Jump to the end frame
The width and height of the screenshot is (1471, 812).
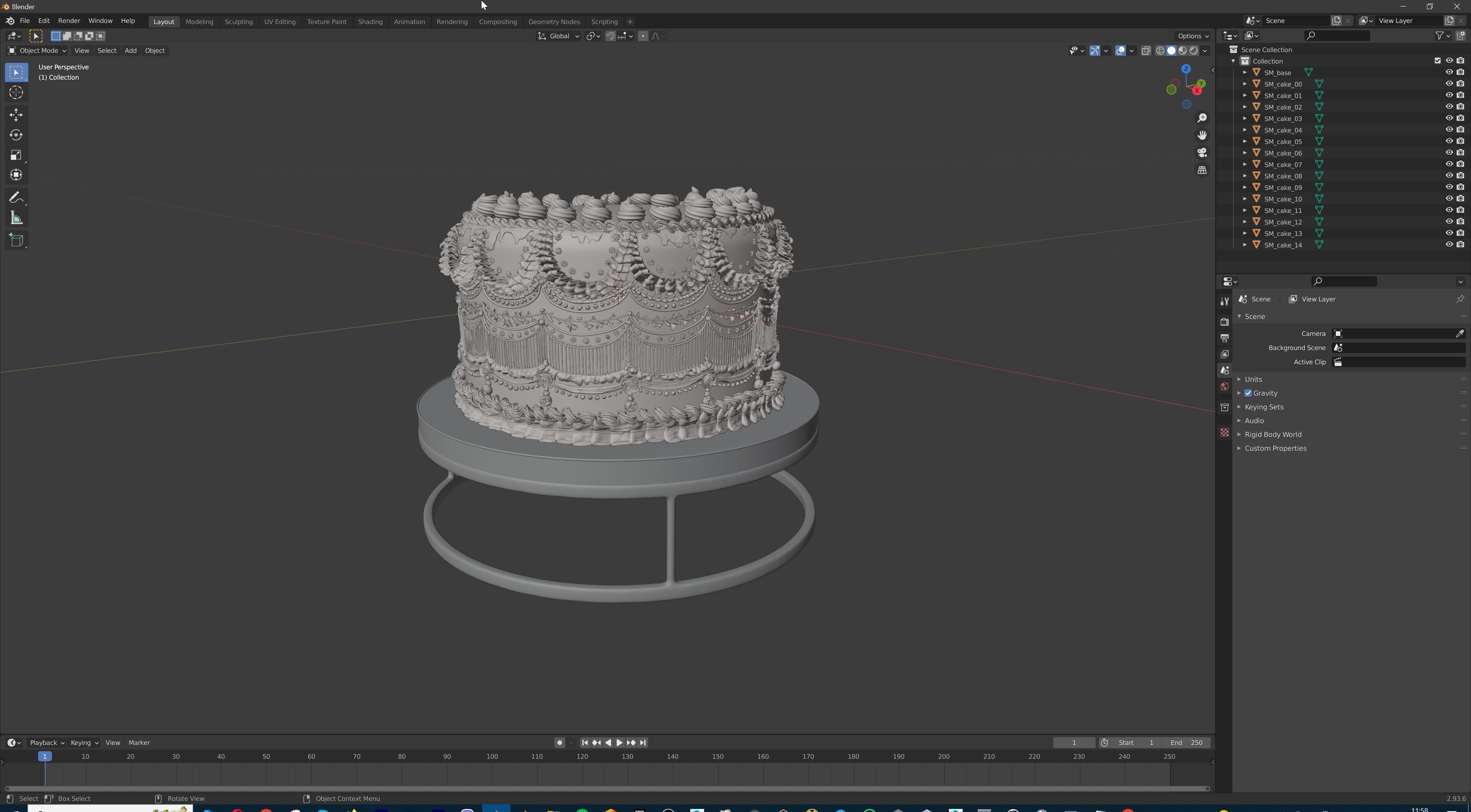click(643, 742)
